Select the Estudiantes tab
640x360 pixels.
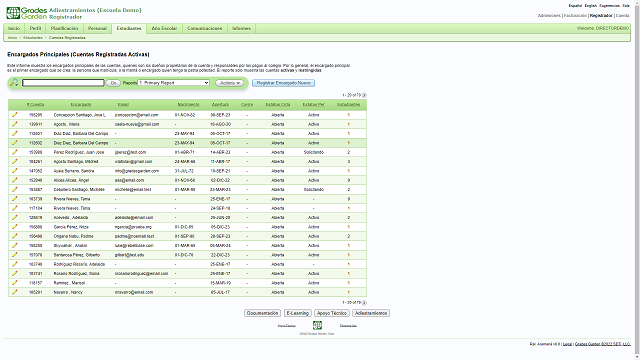pos(129,29)
